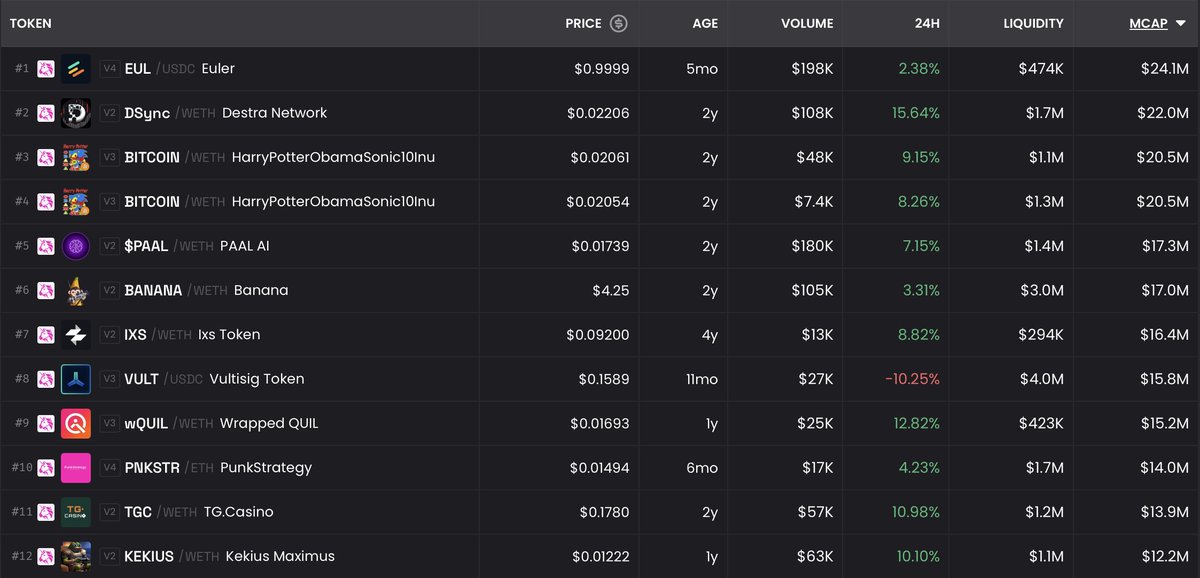This screenshot has width=1200, height=578.
Task: Click the #12 rank number
Action: tap(22, 556)
